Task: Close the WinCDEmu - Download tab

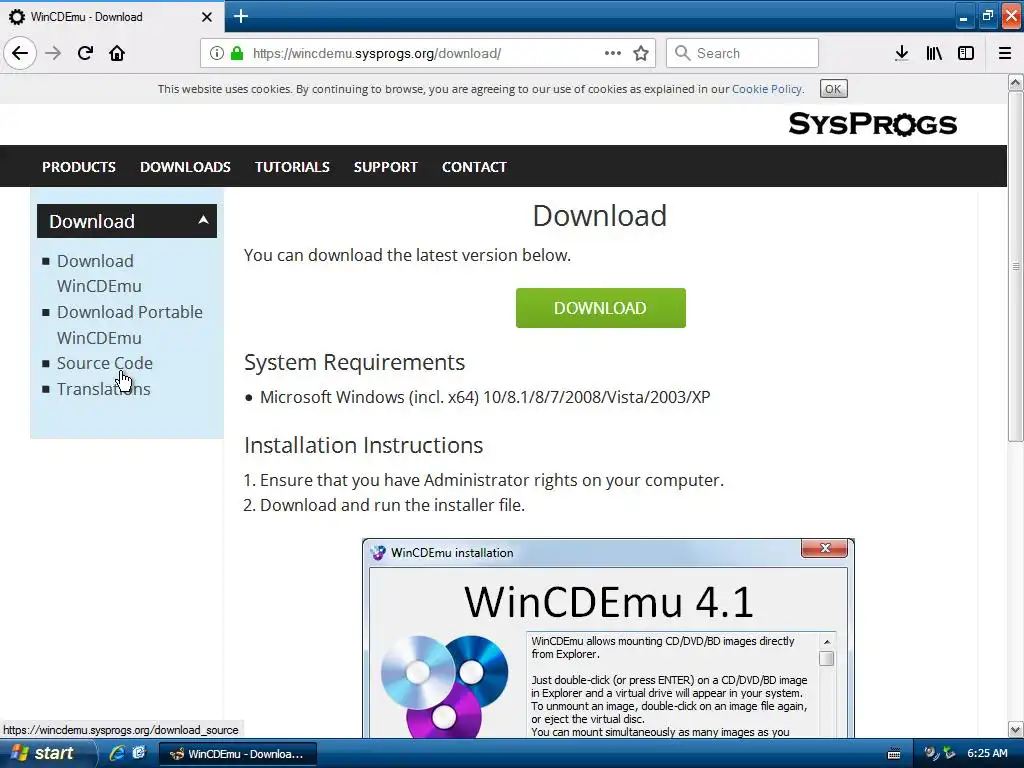Action: [x=206, y=17]
